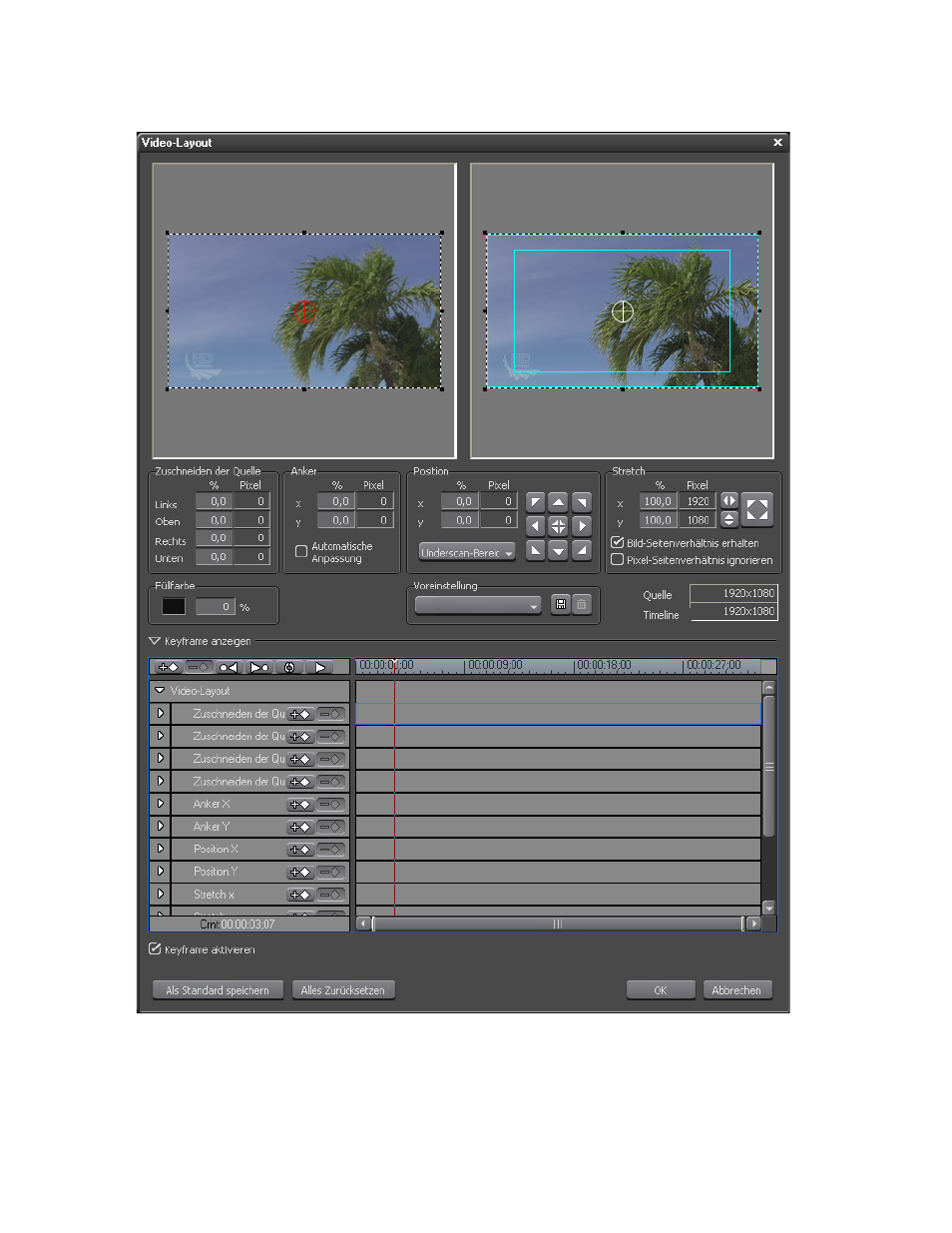Expand the Anker Y track
This screenshot has width=952, height=1233.
click(x=160, y=826)
